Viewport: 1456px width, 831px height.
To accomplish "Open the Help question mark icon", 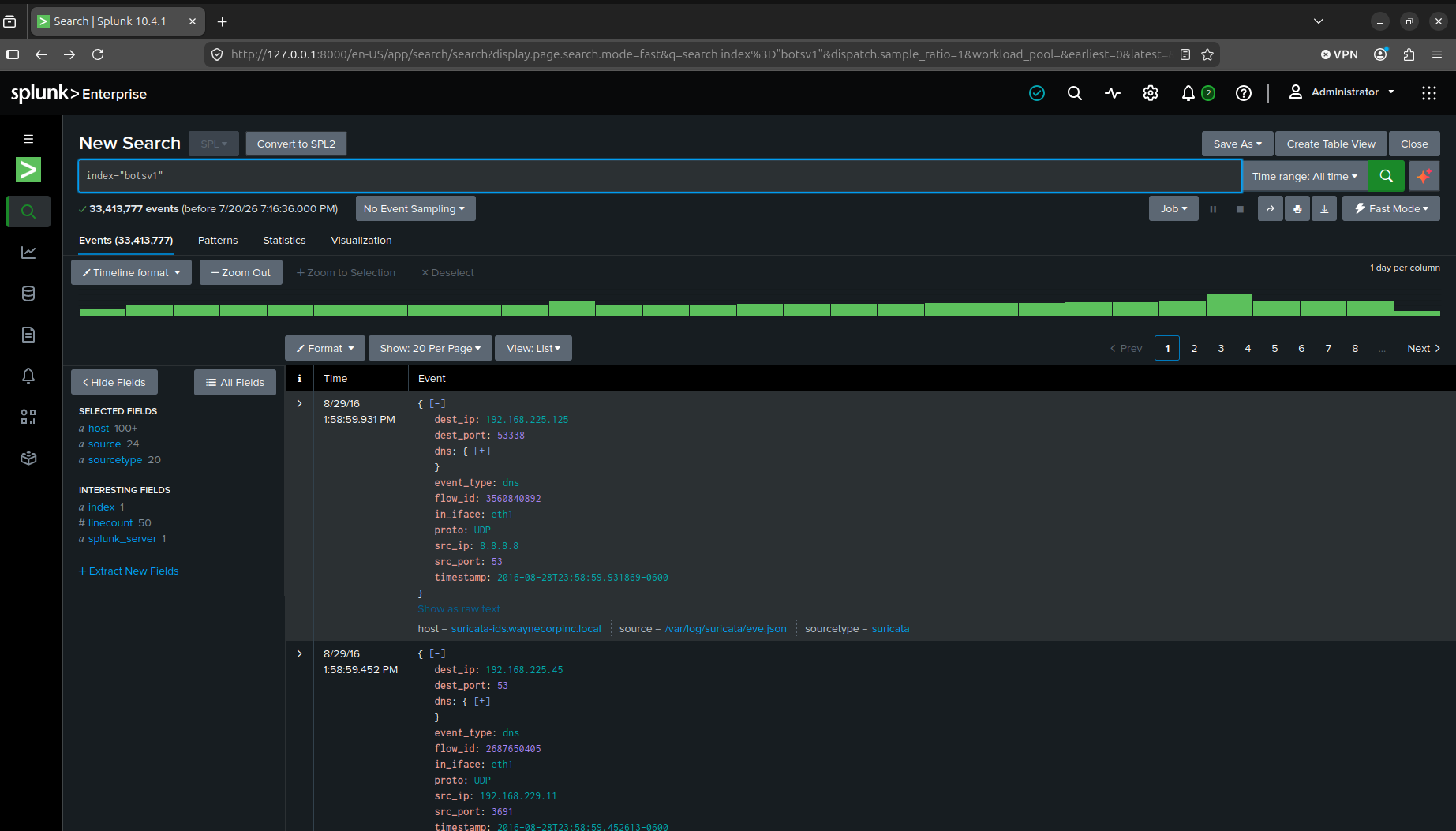I will [1244, 93].
